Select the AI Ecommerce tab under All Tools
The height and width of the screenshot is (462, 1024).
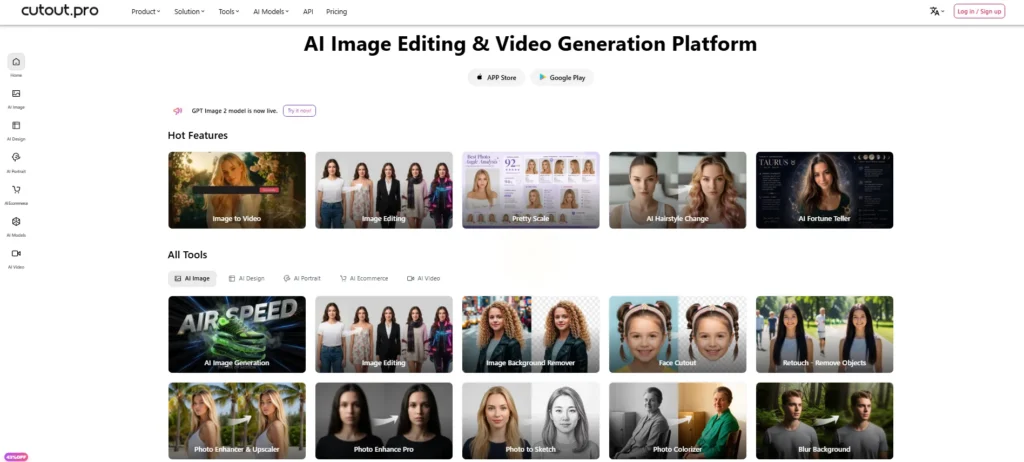pyautogui.click(x=364, y=278)
